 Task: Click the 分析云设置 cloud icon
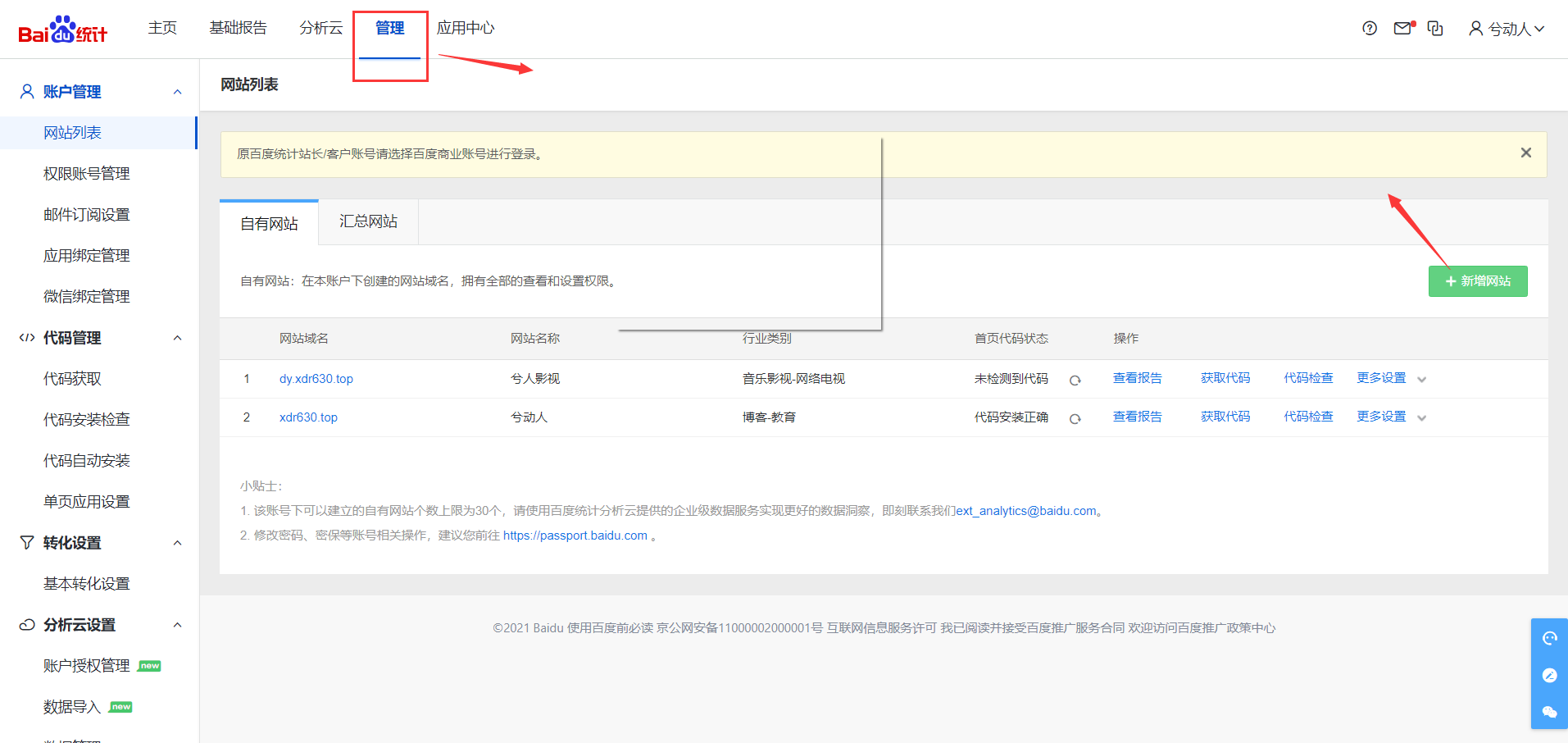click(27, 625)
